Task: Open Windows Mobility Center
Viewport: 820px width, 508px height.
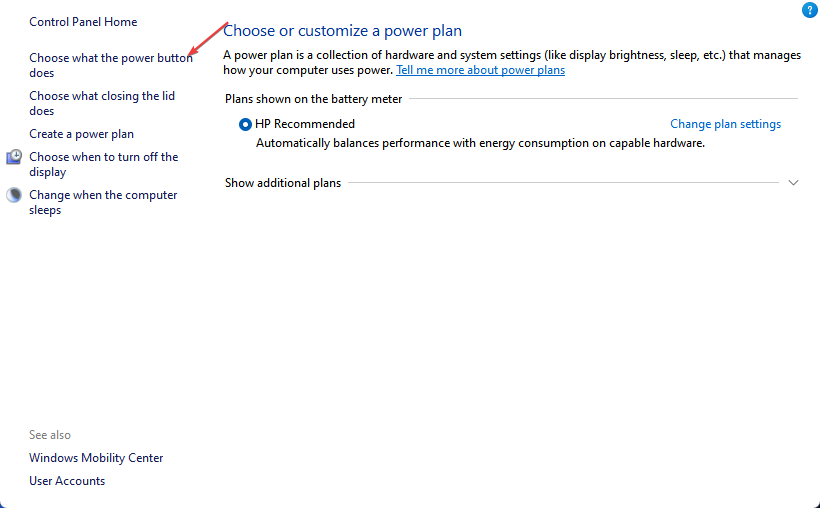Action: [96, 458]
